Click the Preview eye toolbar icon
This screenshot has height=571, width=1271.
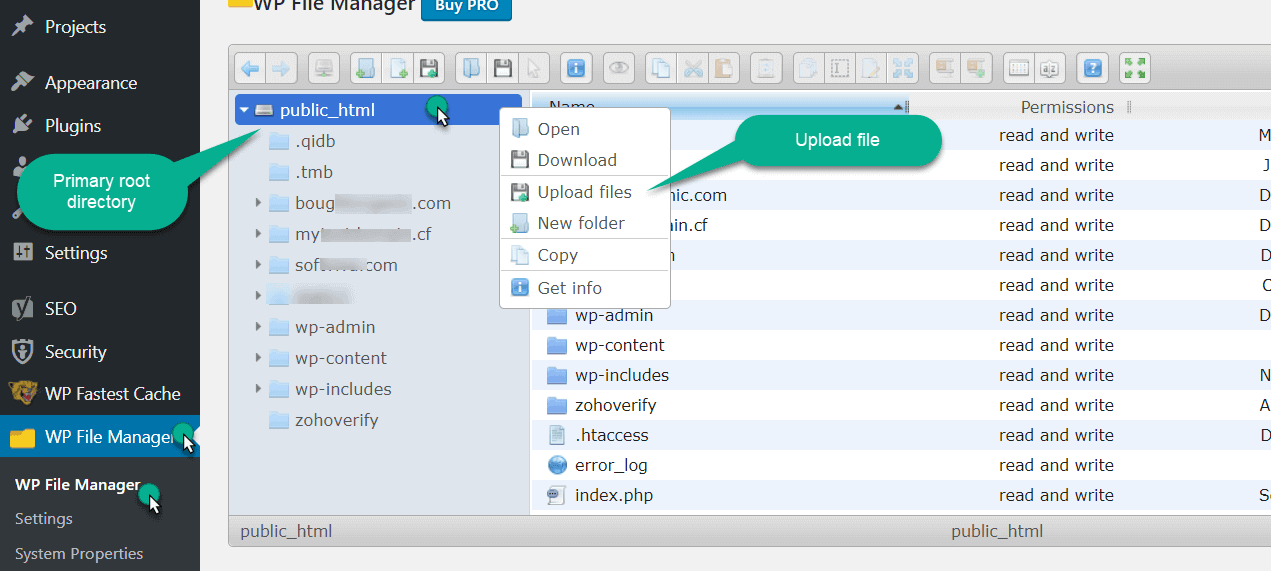(620, 68)
